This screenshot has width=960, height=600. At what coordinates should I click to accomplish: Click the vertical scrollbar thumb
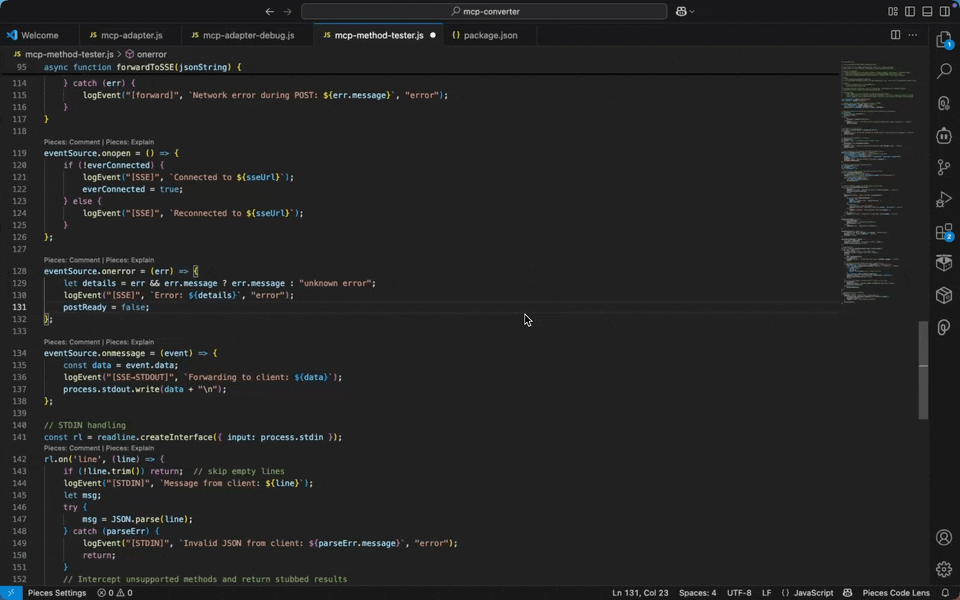(x=923, y=370)
